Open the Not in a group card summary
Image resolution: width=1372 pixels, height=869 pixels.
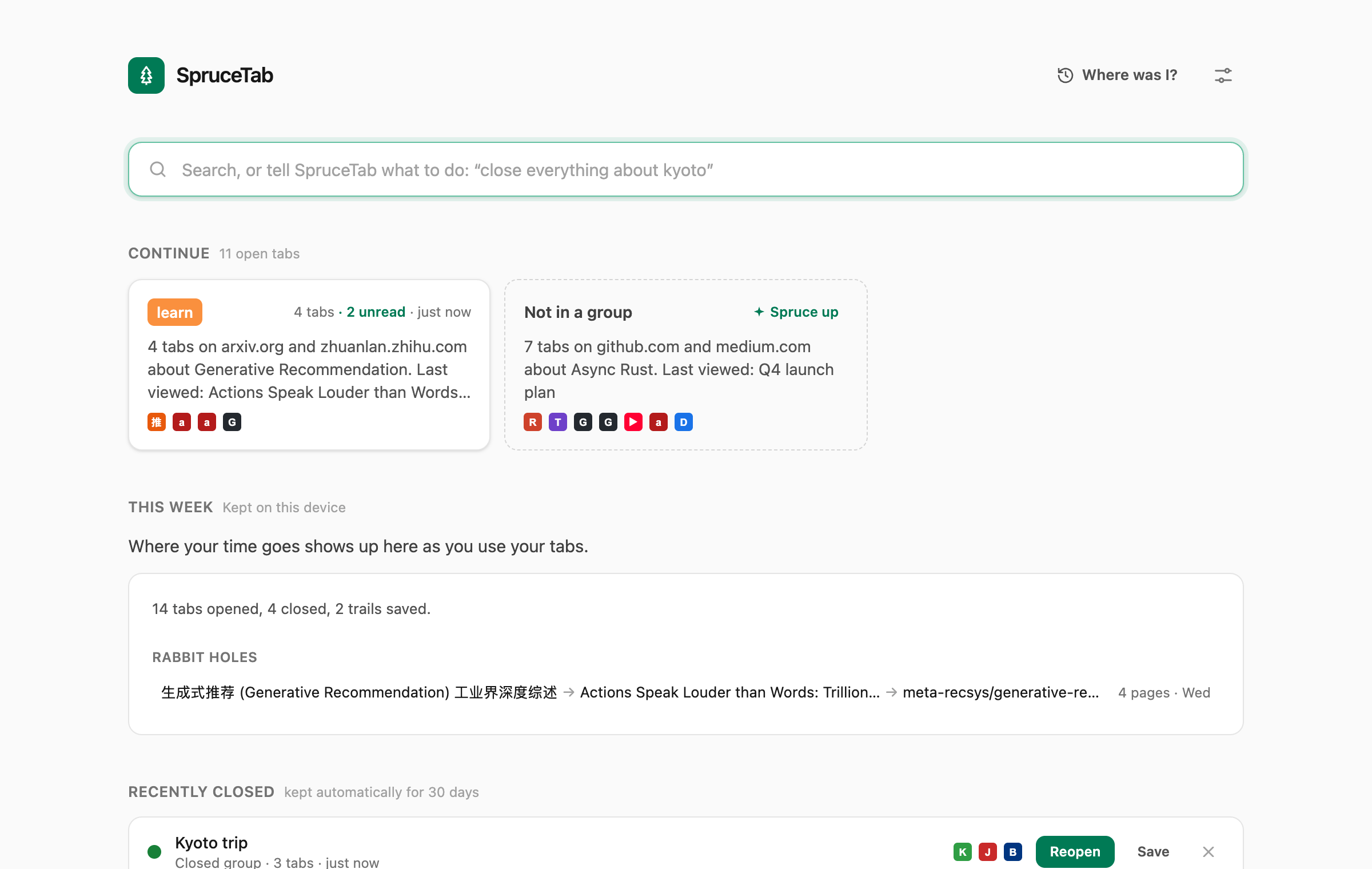tap(679, 369)
